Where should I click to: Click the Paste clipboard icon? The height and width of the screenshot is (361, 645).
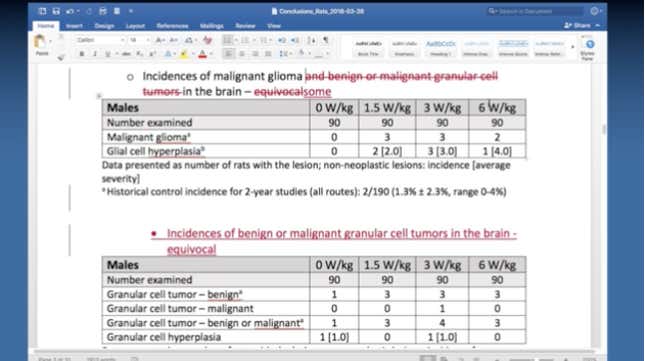(x=40, y=42)
